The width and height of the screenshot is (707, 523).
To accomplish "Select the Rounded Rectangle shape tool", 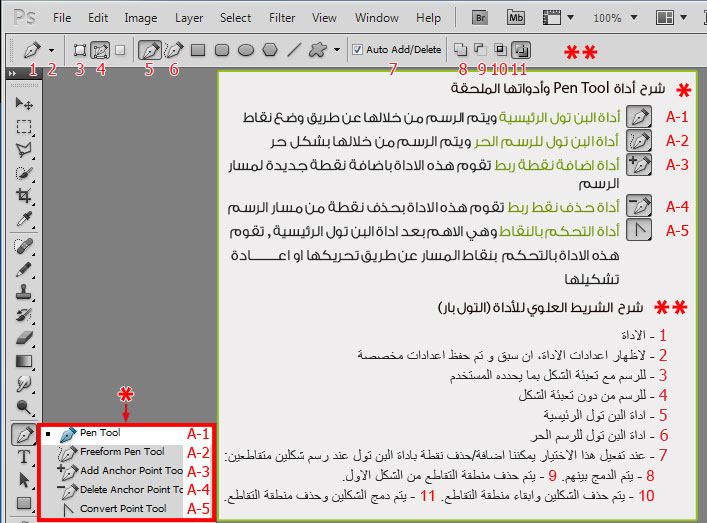I will pos(222,50).
